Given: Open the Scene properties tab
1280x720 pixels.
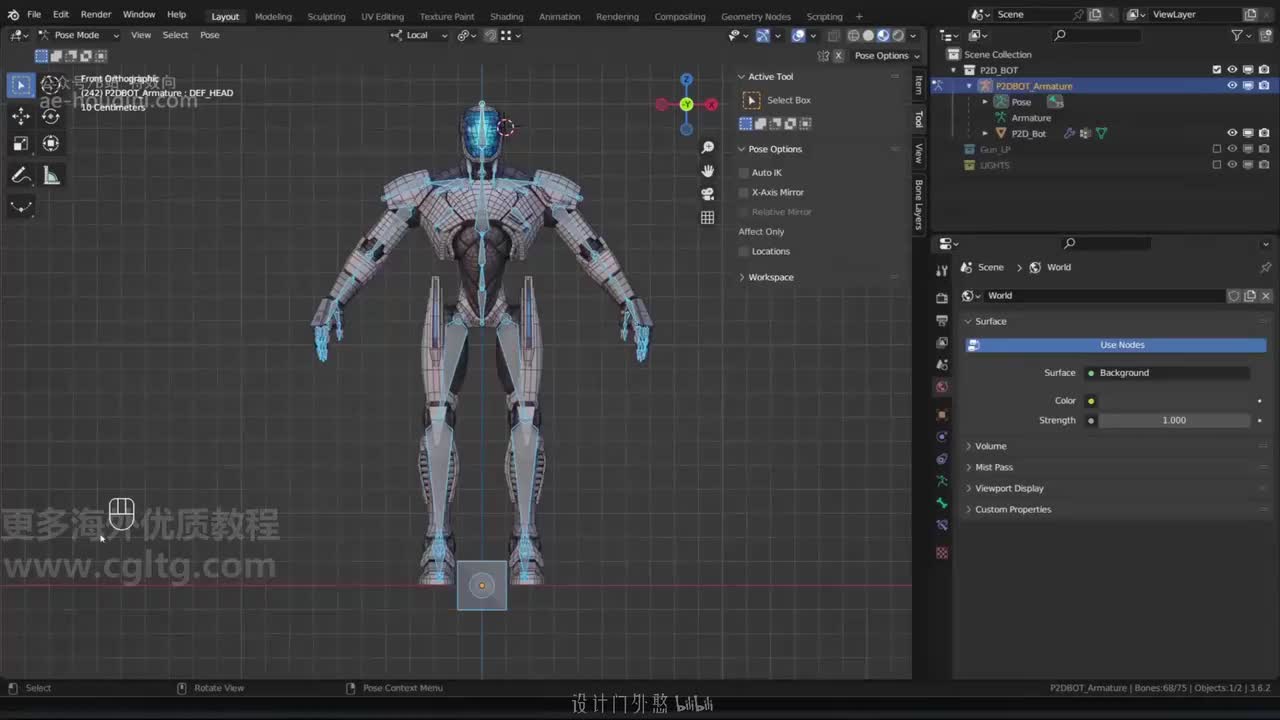Looking at the screenshot, I should pos(942,364).
